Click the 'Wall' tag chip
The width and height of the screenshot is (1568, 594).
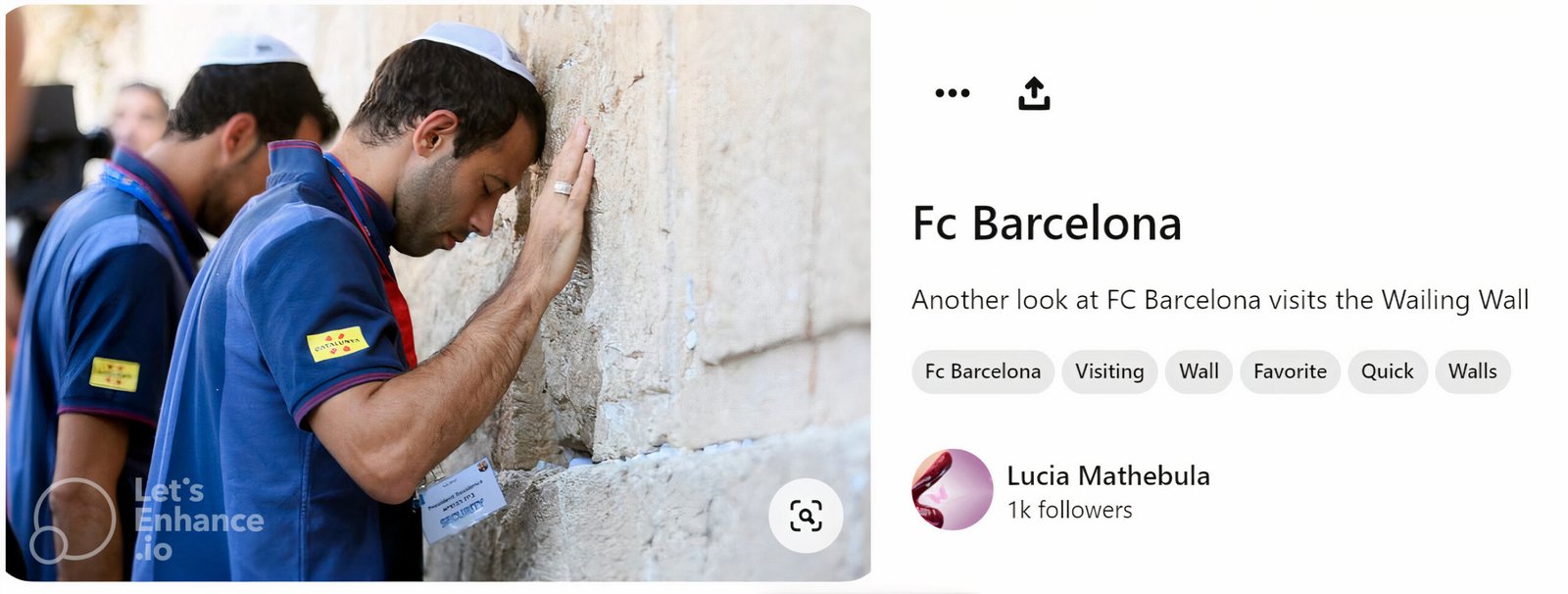[1199, 371]
